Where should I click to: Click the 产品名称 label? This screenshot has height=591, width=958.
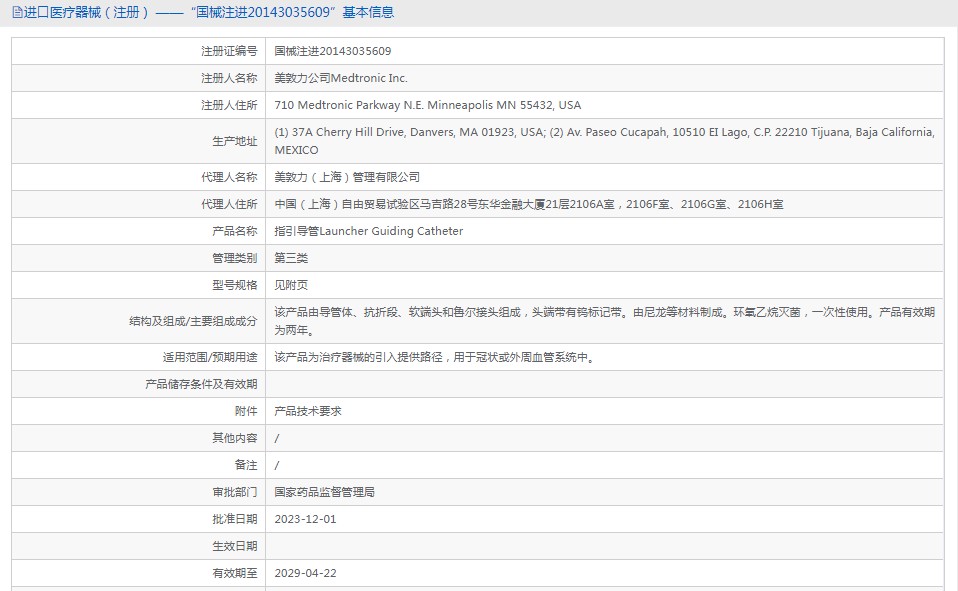click(x=235, y=231)
